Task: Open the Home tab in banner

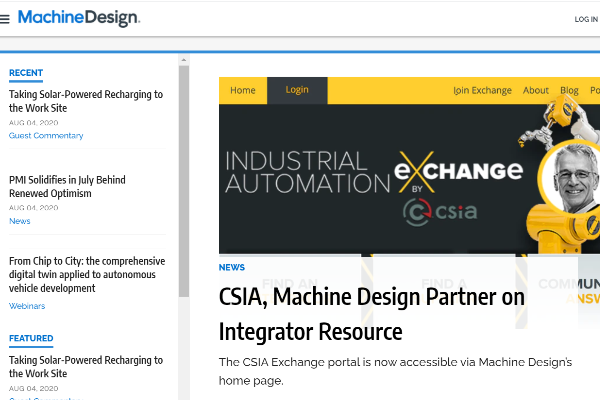Action: coord(243,90)
